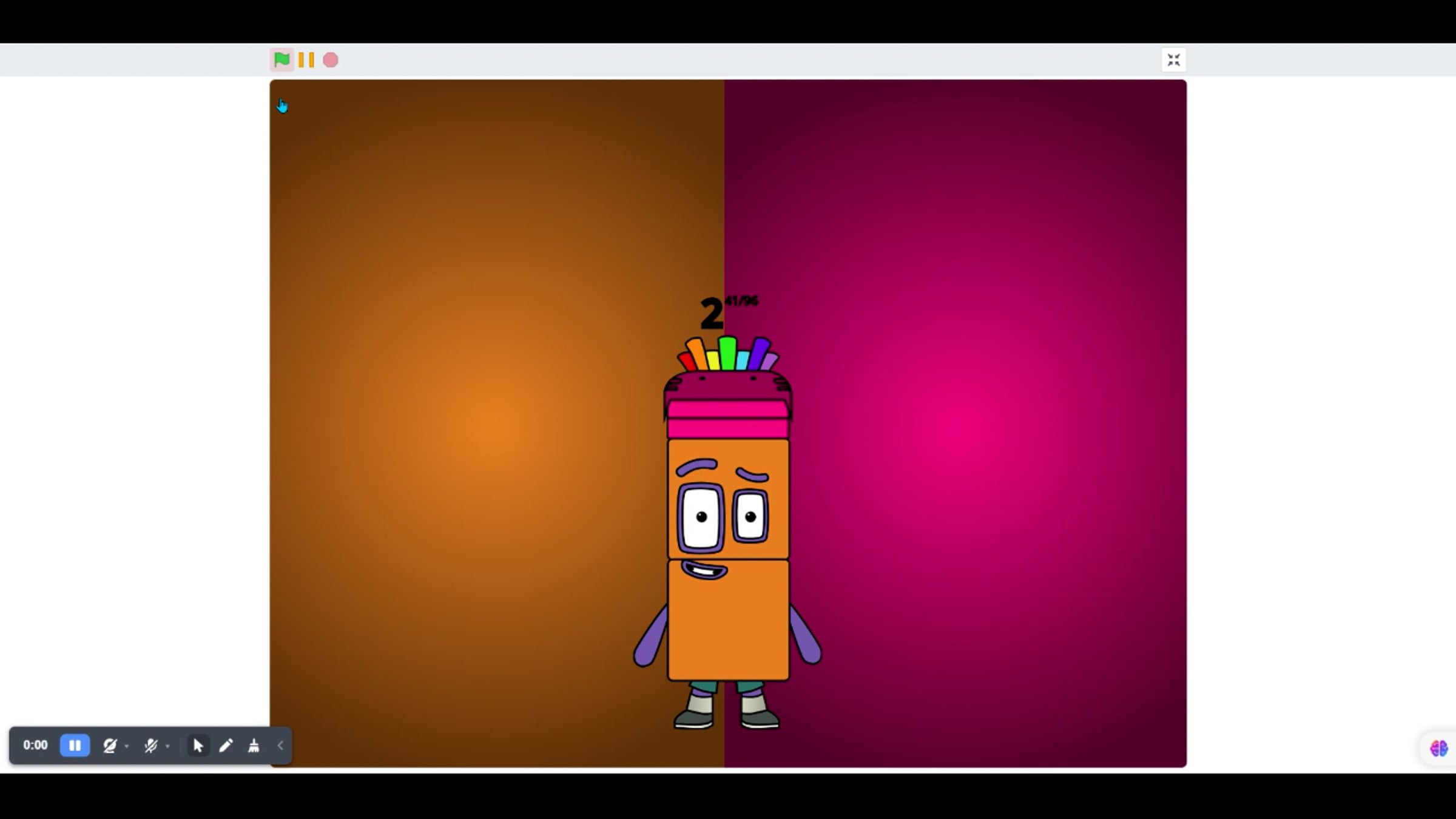The image size is (1456, 819).
Task: Pause the project using the yellow pause icon
Action: (306, 59)
